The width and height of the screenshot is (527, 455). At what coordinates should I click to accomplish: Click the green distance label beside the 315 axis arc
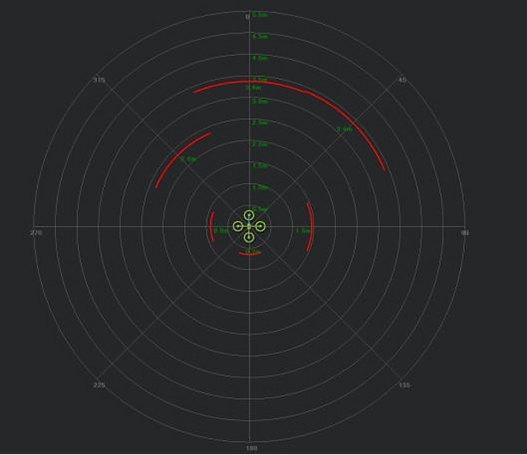(x=189, y=159)
